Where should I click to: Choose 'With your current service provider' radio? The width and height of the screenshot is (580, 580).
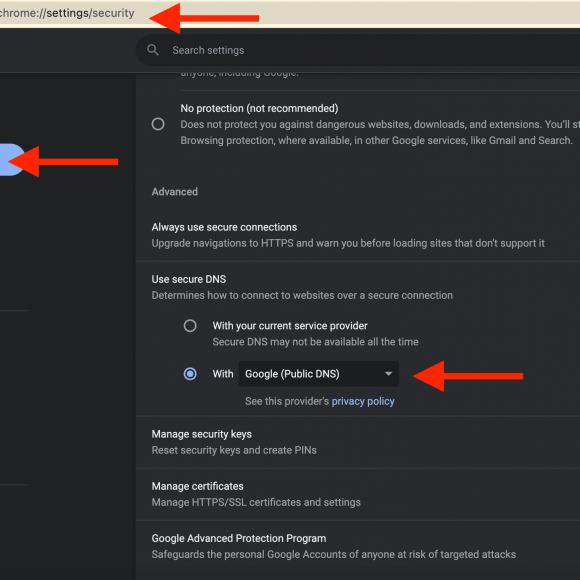[x=190, y=326]
